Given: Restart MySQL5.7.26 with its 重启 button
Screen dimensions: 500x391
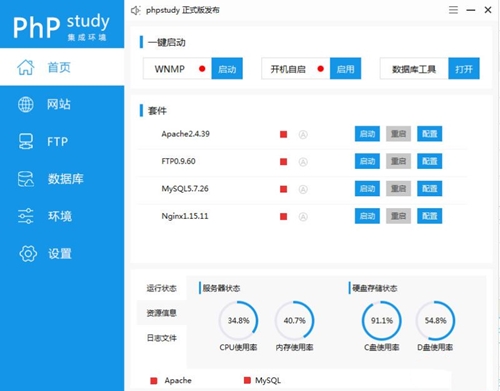Looking at the screenshot, I should (398, 189).
